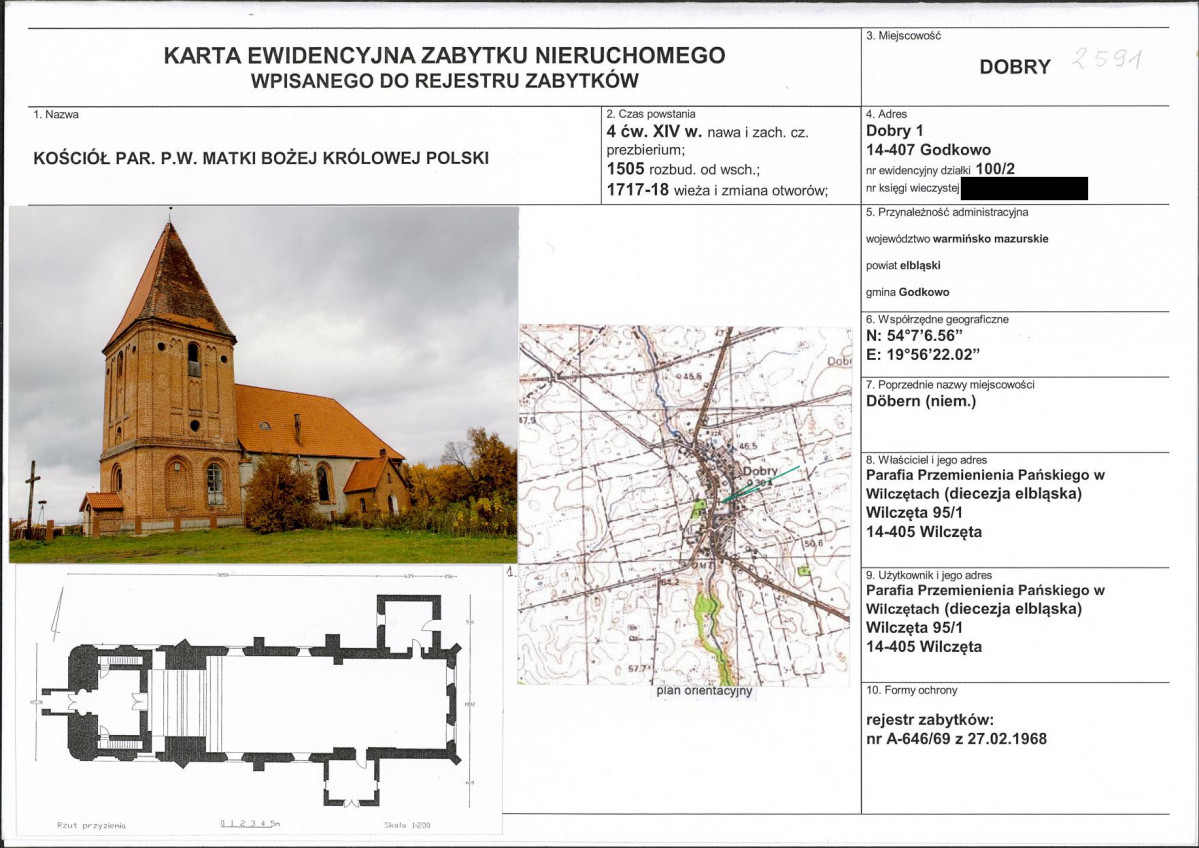Click the label '5. Przynależność administracyjna'

click(947, 213)
